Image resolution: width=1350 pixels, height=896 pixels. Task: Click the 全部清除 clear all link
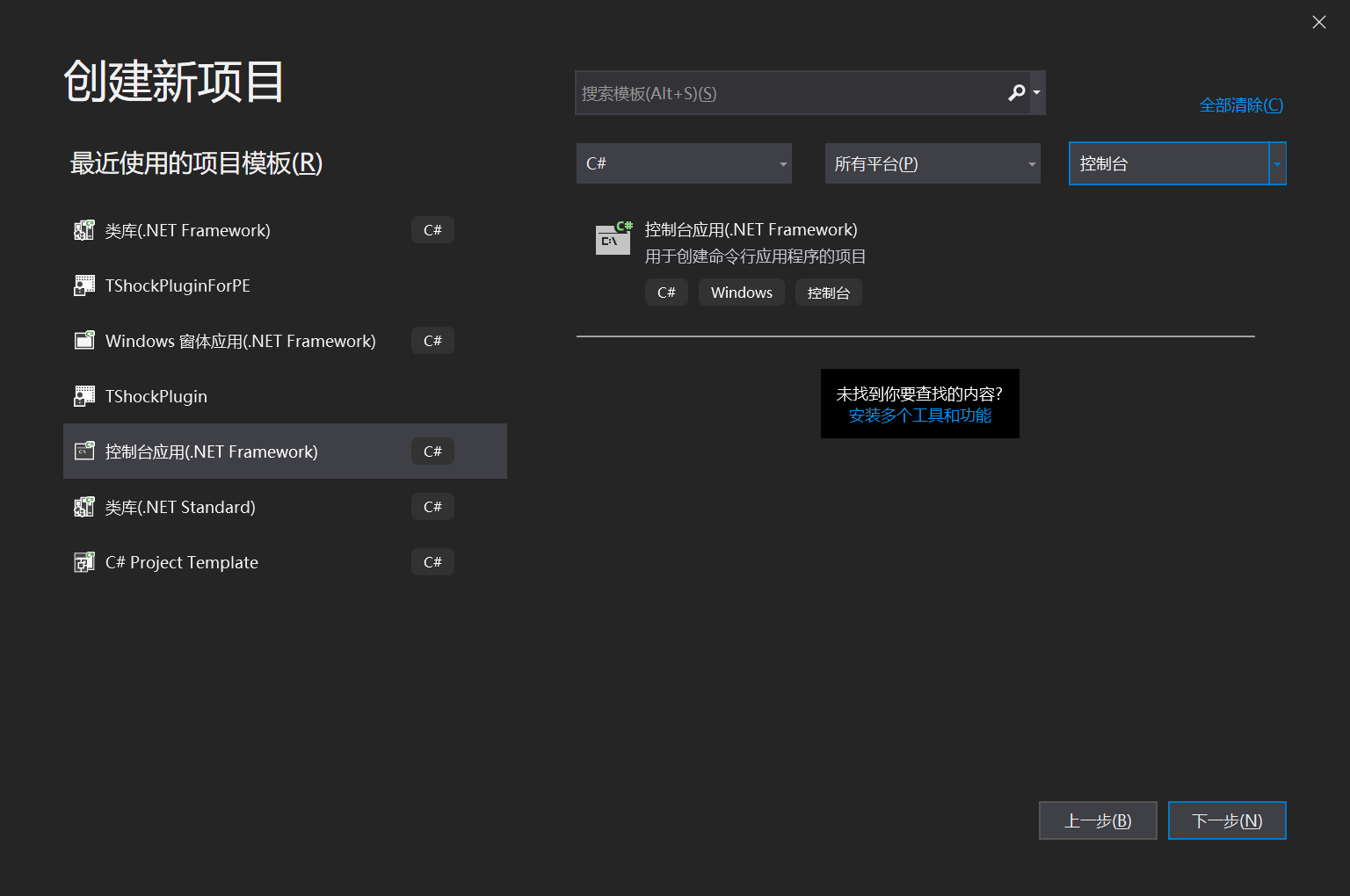click(x=1240, y=105)
